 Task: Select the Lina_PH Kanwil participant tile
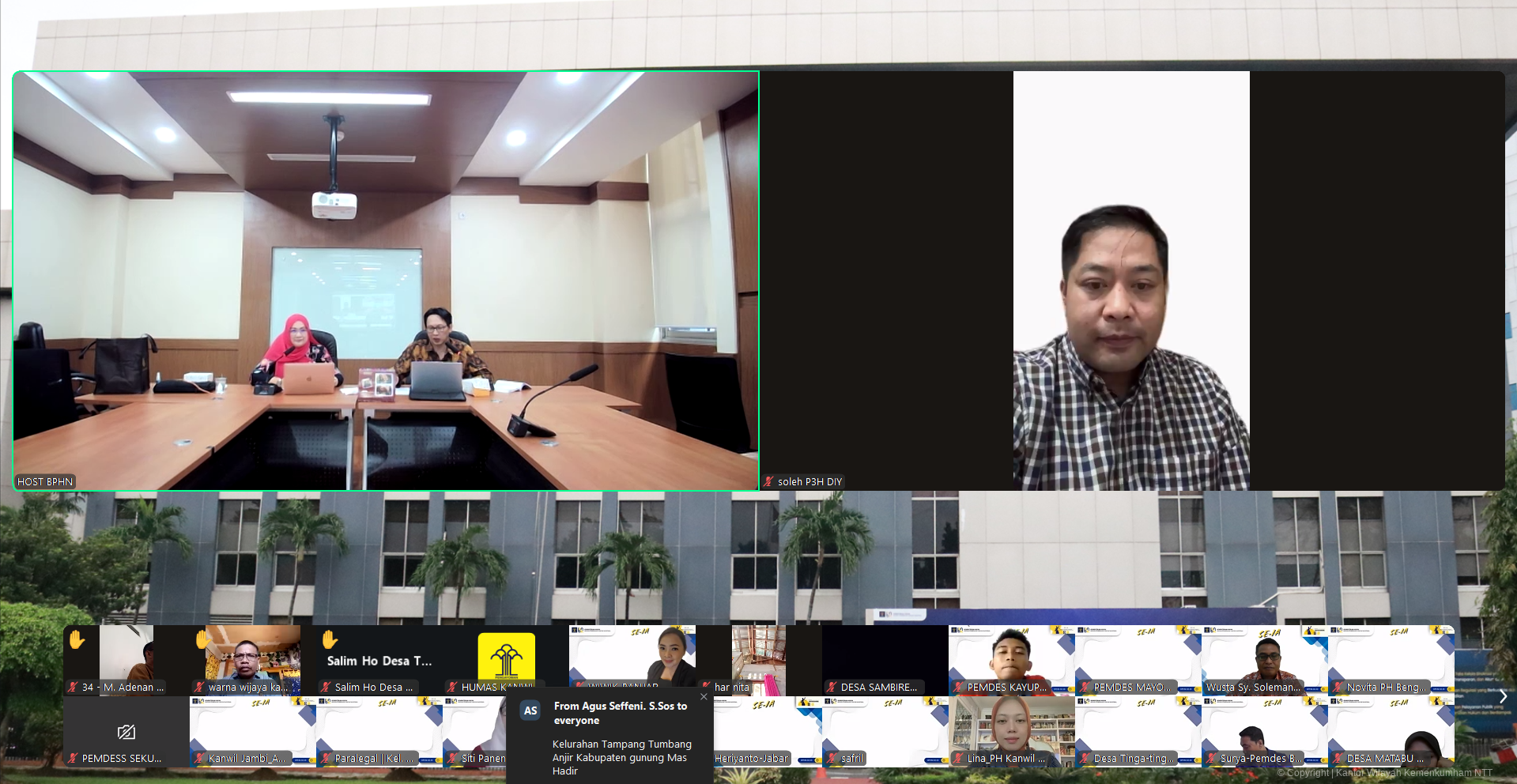[x=1012, y=731]
